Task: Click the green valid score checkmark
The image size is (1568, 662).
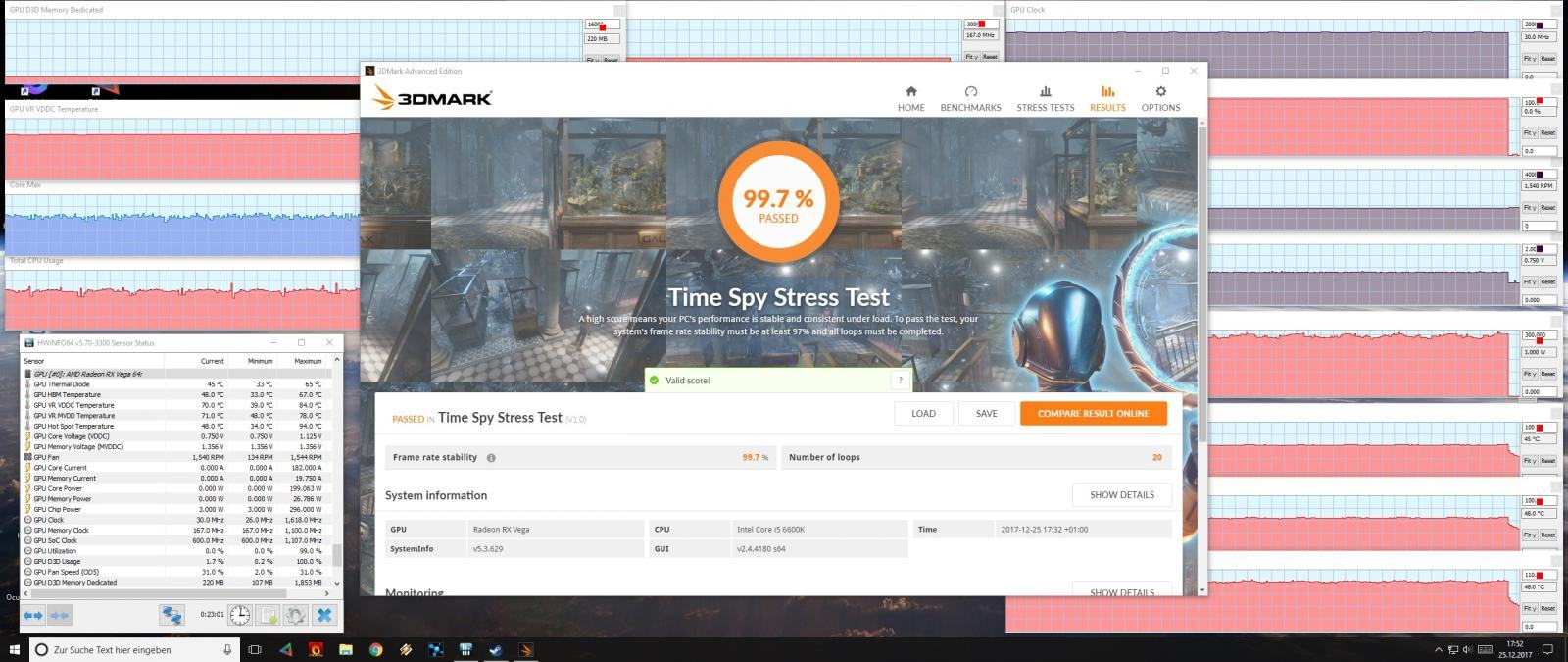Action: pos(654,381)
